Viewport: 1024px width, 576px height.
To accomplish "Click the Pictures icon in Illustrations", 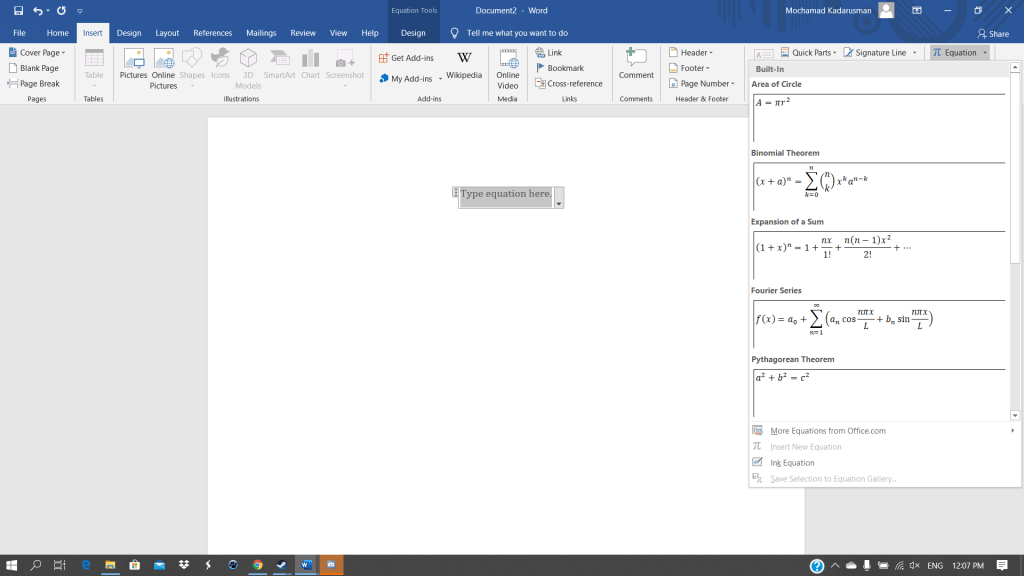I will click(x=133, y=66).
